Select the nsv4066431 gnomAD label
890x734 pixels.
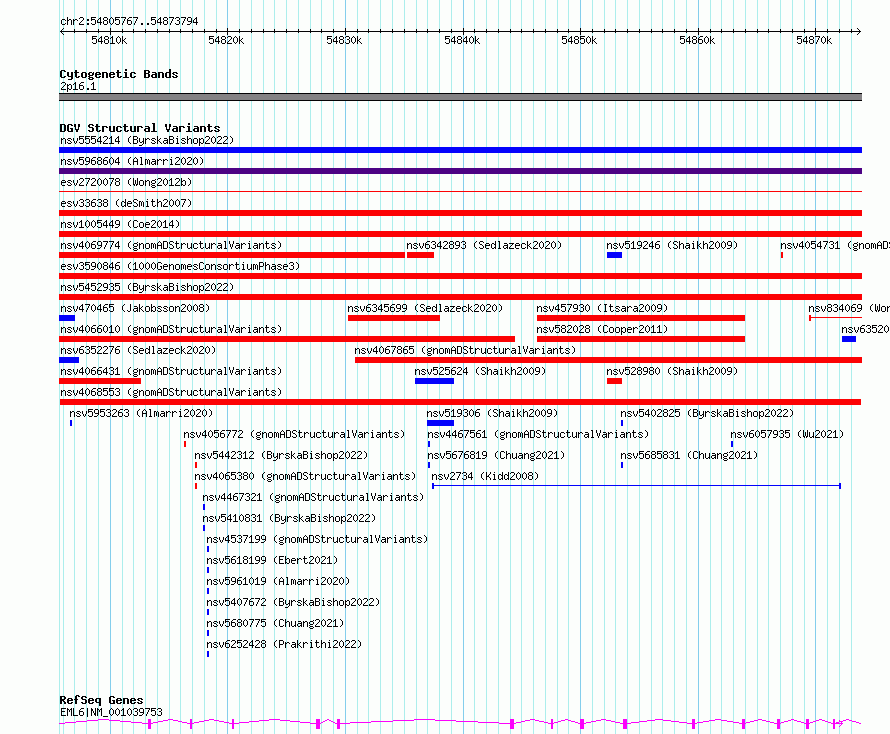171,371
